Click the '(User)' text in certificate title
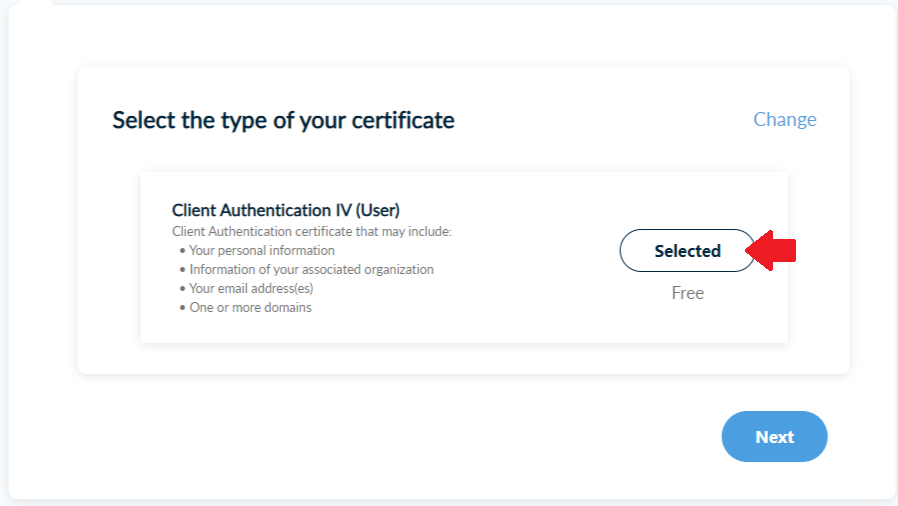Image resolution: width=898 pixels, height=506 pixels. point(378,210)
